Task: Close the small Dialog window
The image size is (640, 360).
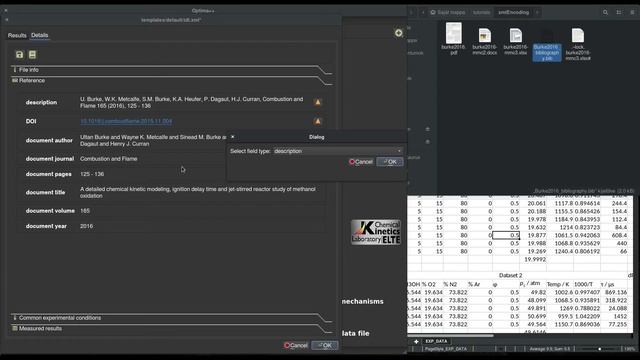Action: (x=233, y=137)
